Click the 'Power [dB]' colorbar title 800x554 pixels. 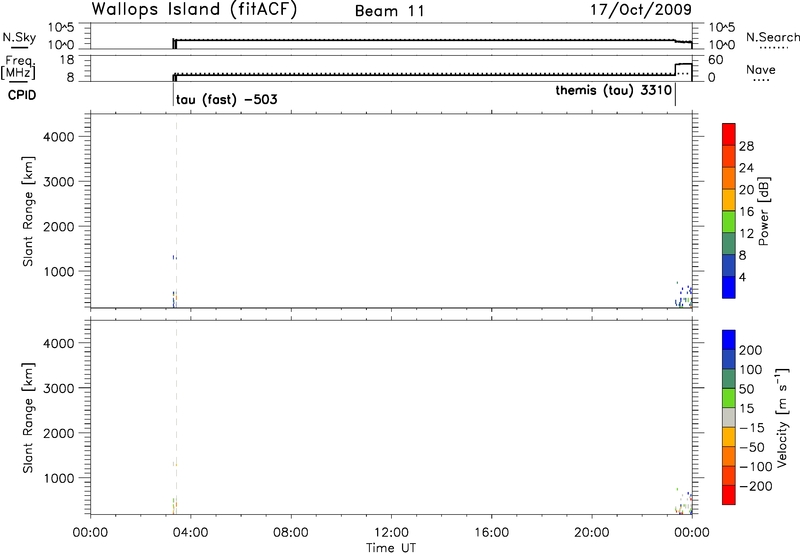click(x=764, y=211)
